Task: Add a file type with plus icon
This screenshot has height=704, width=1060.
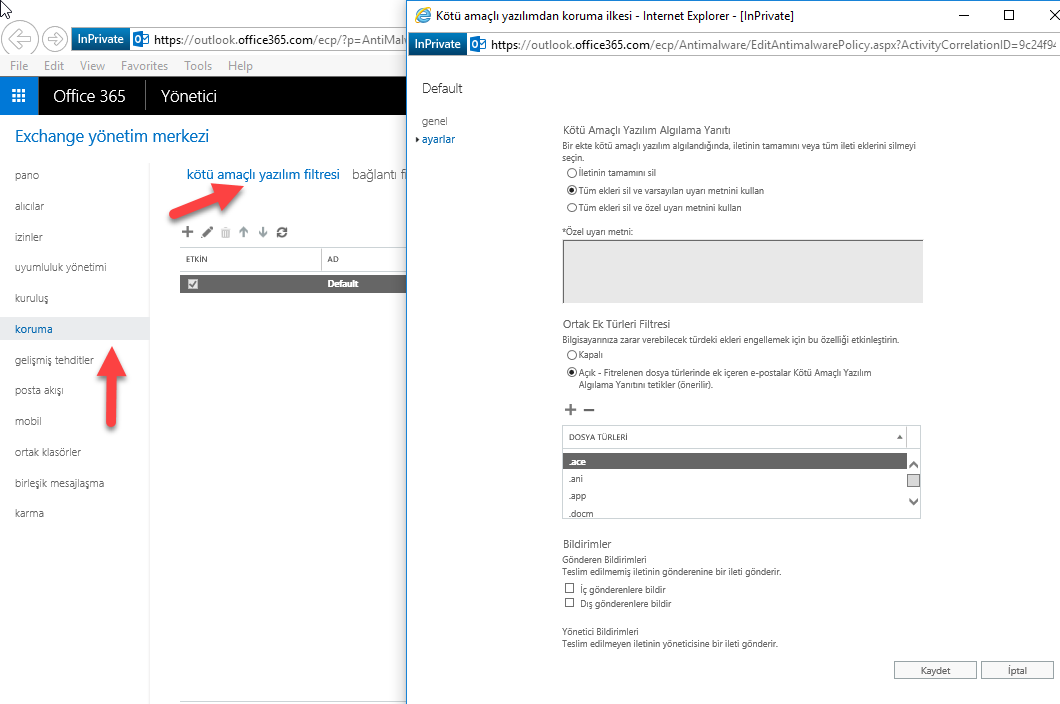Action: tap(571, 410)
